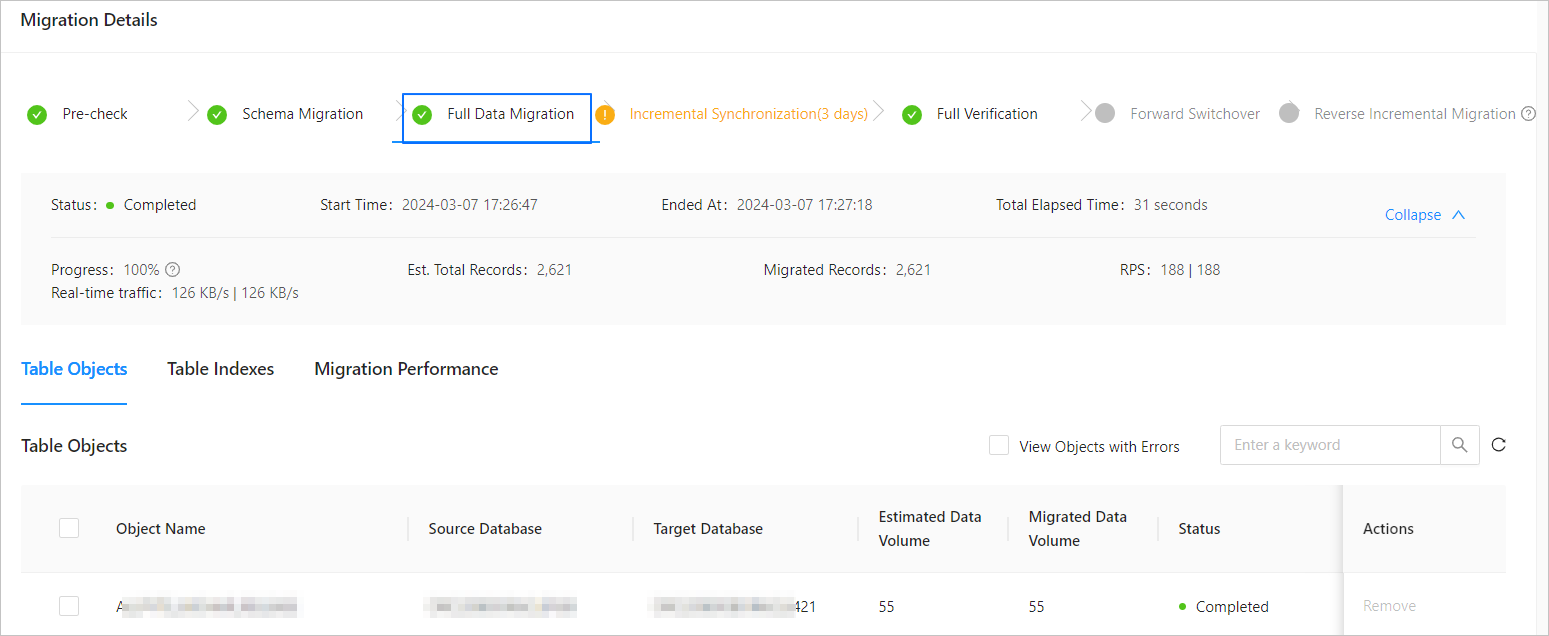This screenshot has width=1549, height=636.
Task: Open the Migration Performance tab
Action: pos(406,369)
